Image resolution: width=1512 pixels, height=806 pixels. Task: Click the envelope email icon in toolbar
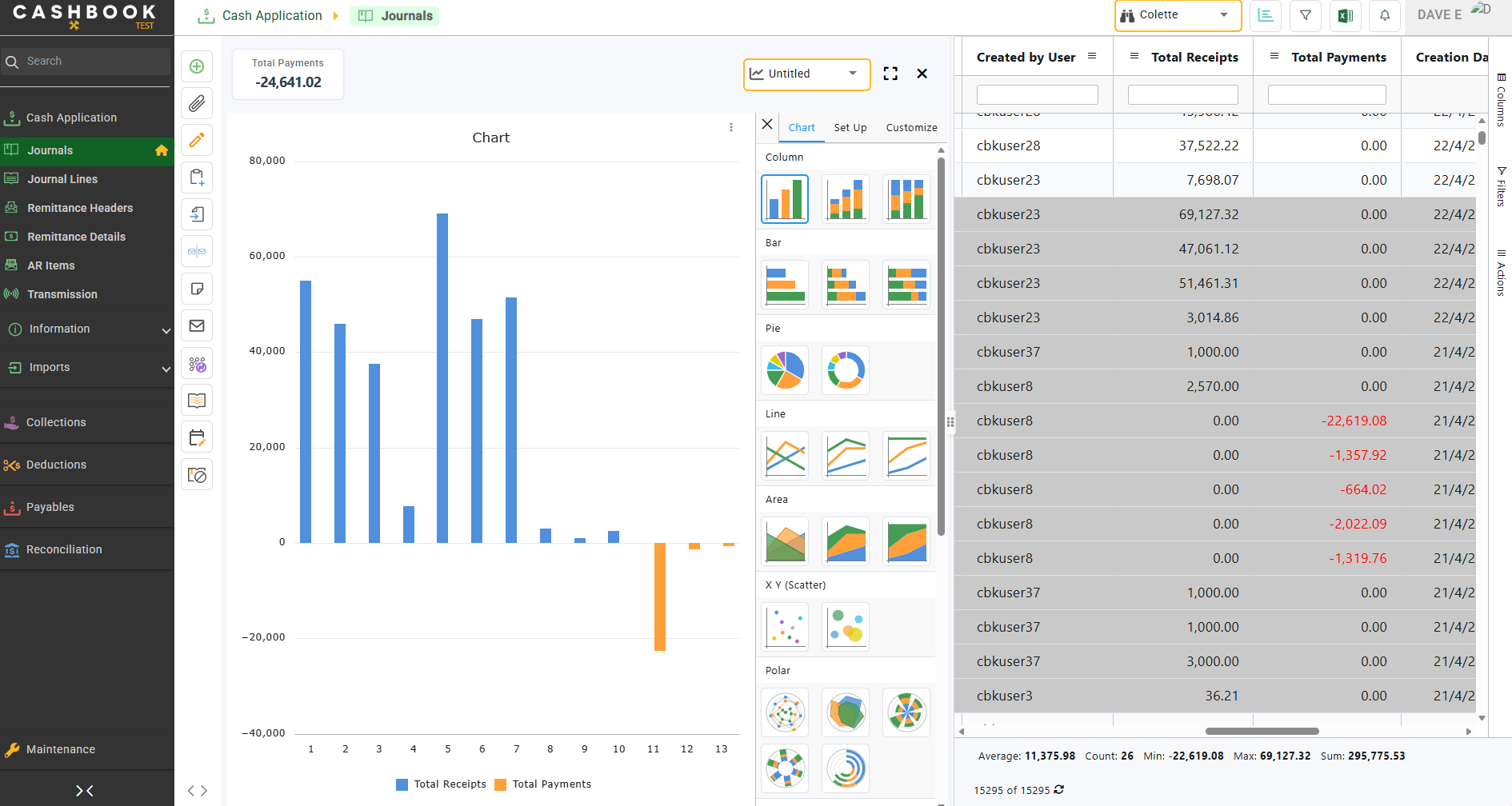click(x=197, y=325)
